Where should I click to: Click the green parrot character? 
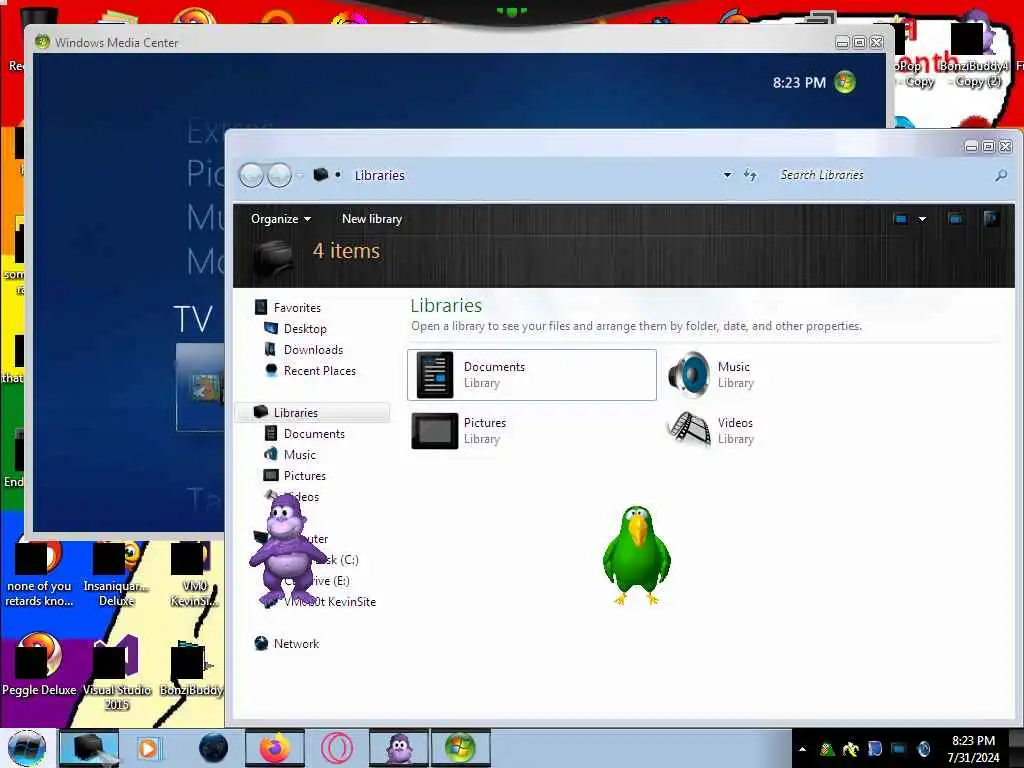(636, 555)
